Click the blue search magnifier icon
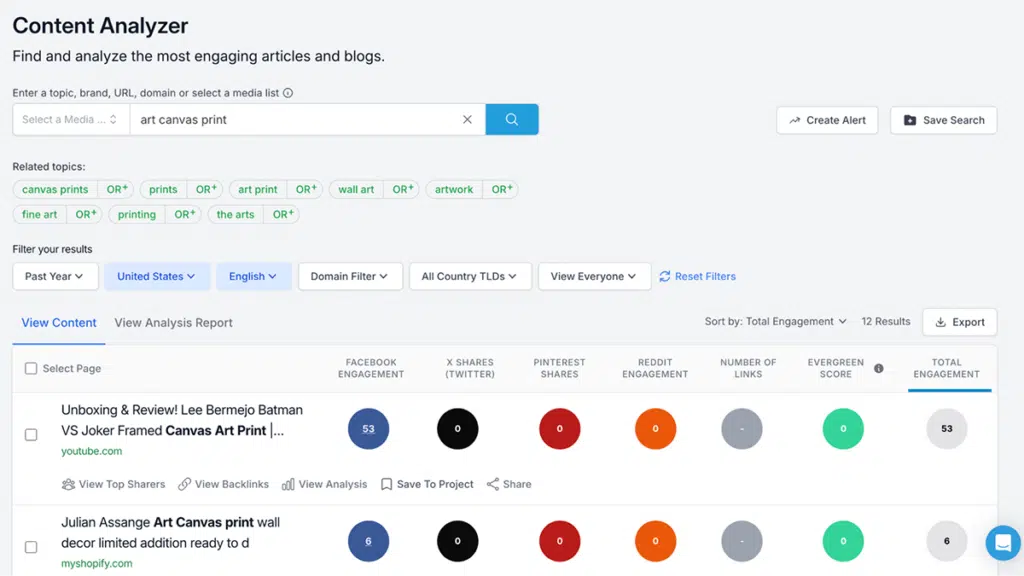The width and height of the screenshot is (1024, 576). click(511, 118)
